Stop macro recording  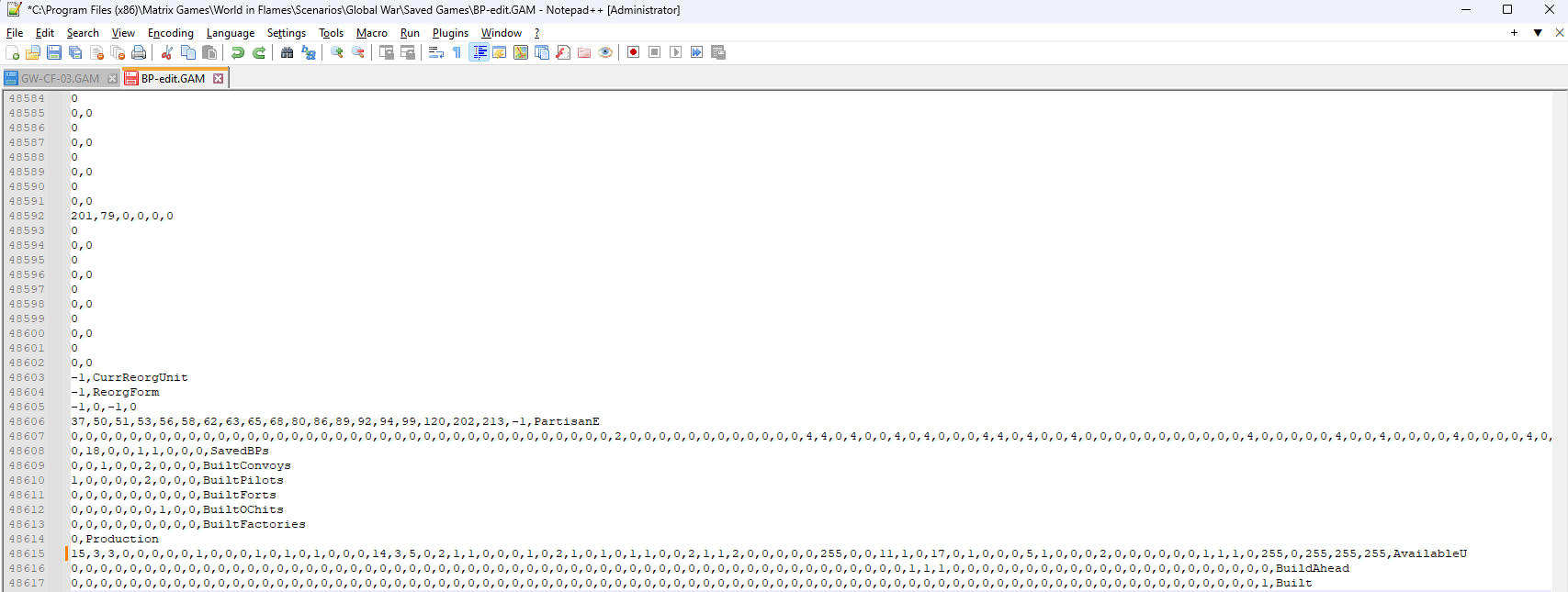[655, 52]
